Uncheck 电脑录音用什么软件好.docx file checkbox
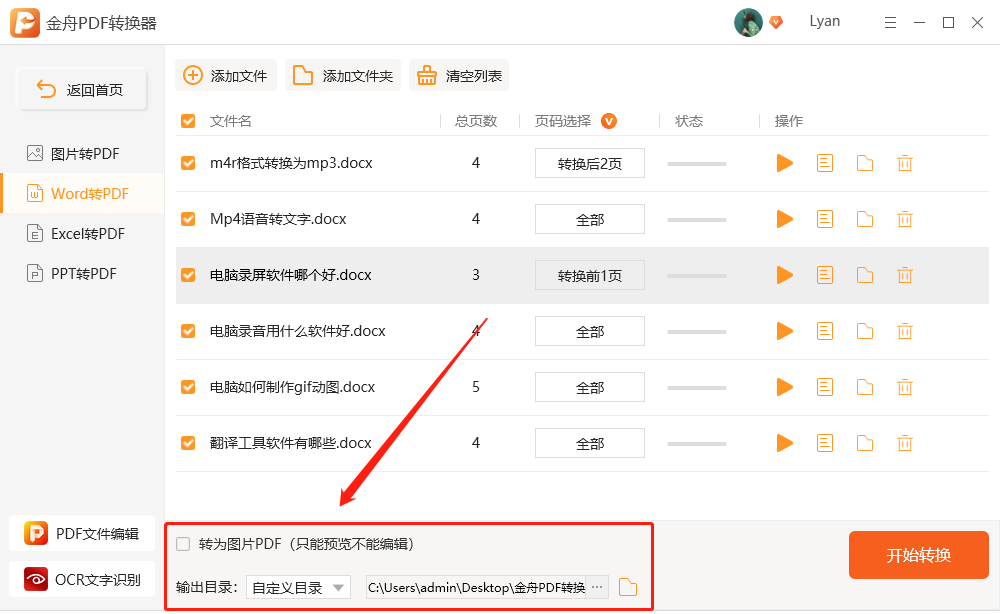This screenshot has width=1000, height=614. [x=188, y=331]
